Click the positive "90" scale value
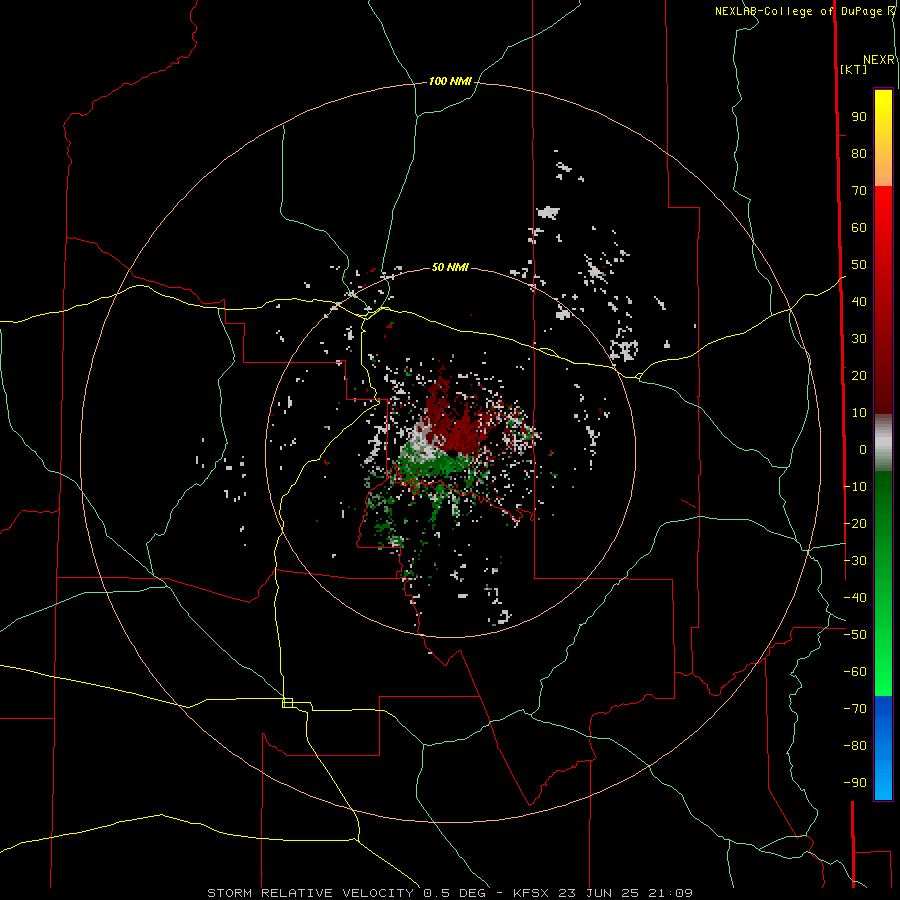This screenshot has width=900, height=900. (x=859, y=117)
